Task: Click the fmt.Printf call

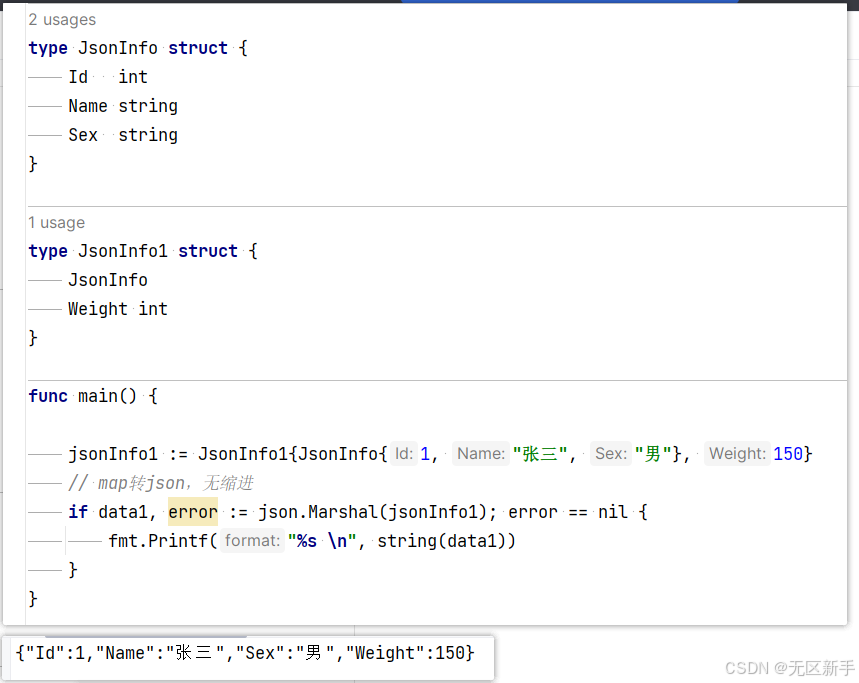Action: (163, 541)
